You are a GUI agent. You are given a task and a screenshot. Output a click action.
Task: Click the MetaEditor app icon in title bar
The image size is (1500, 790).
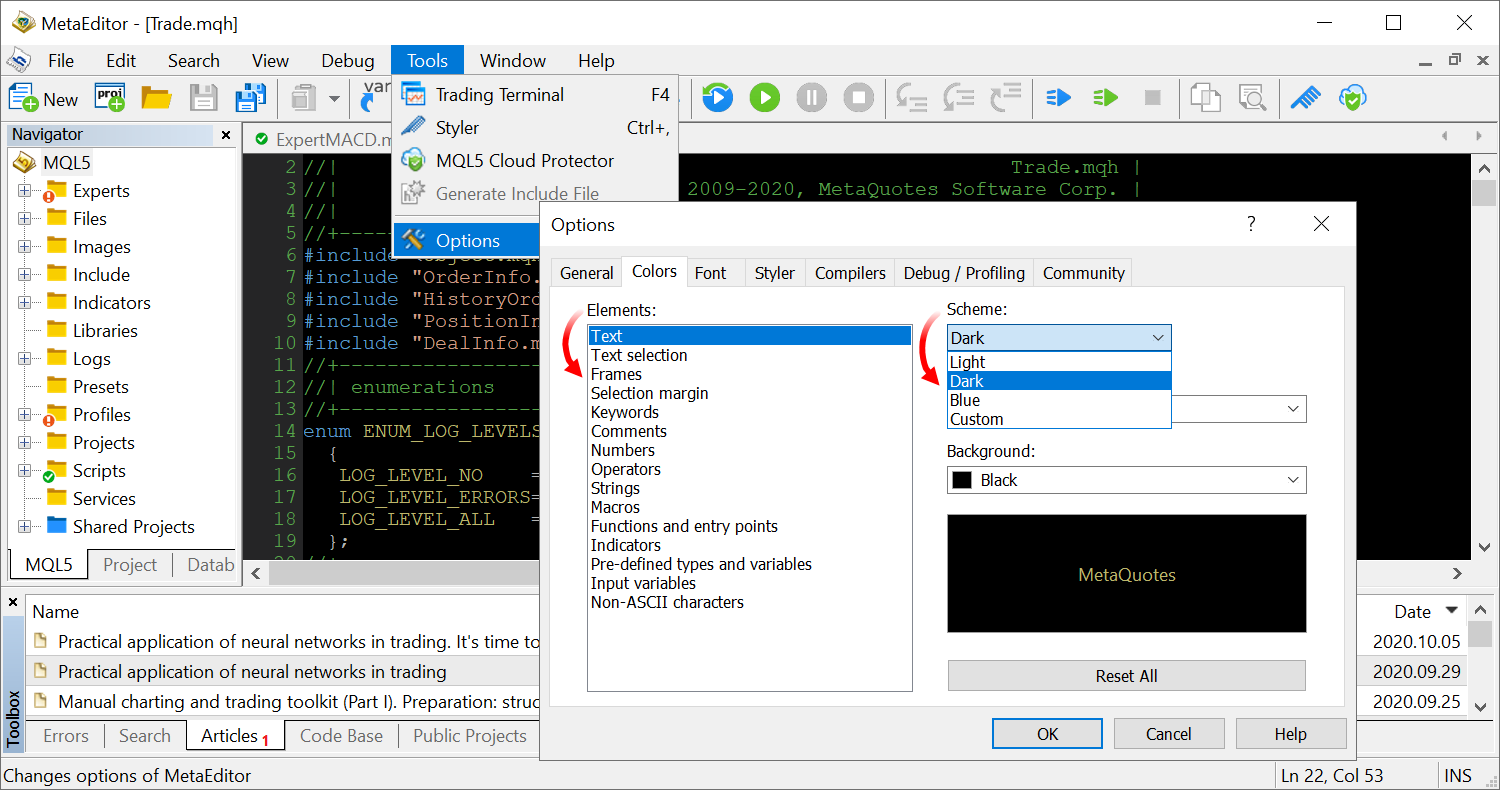point(23,23)
